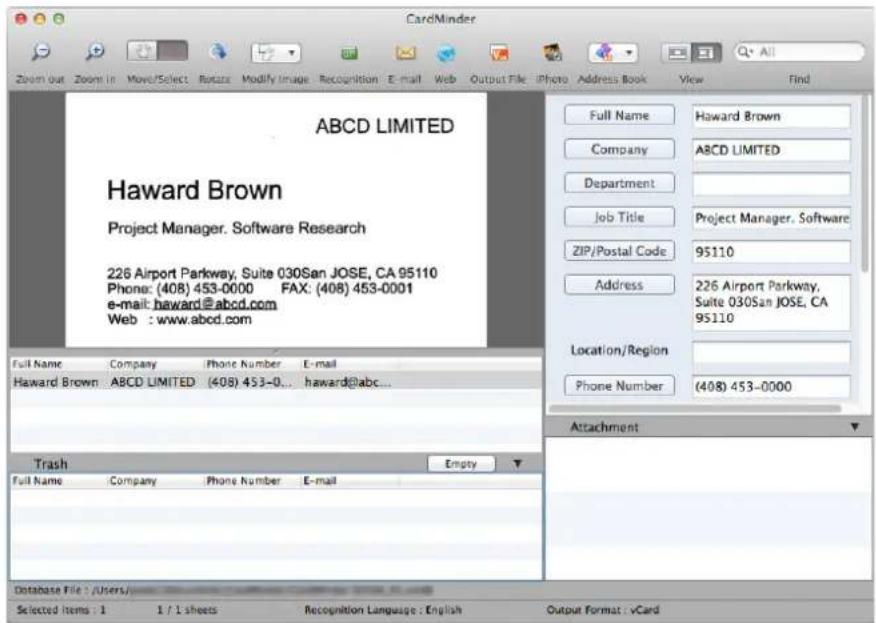Sort Trash list by E-mail header
The height and width of the screenshot is (623, 876).
click(x=320, y=481)
